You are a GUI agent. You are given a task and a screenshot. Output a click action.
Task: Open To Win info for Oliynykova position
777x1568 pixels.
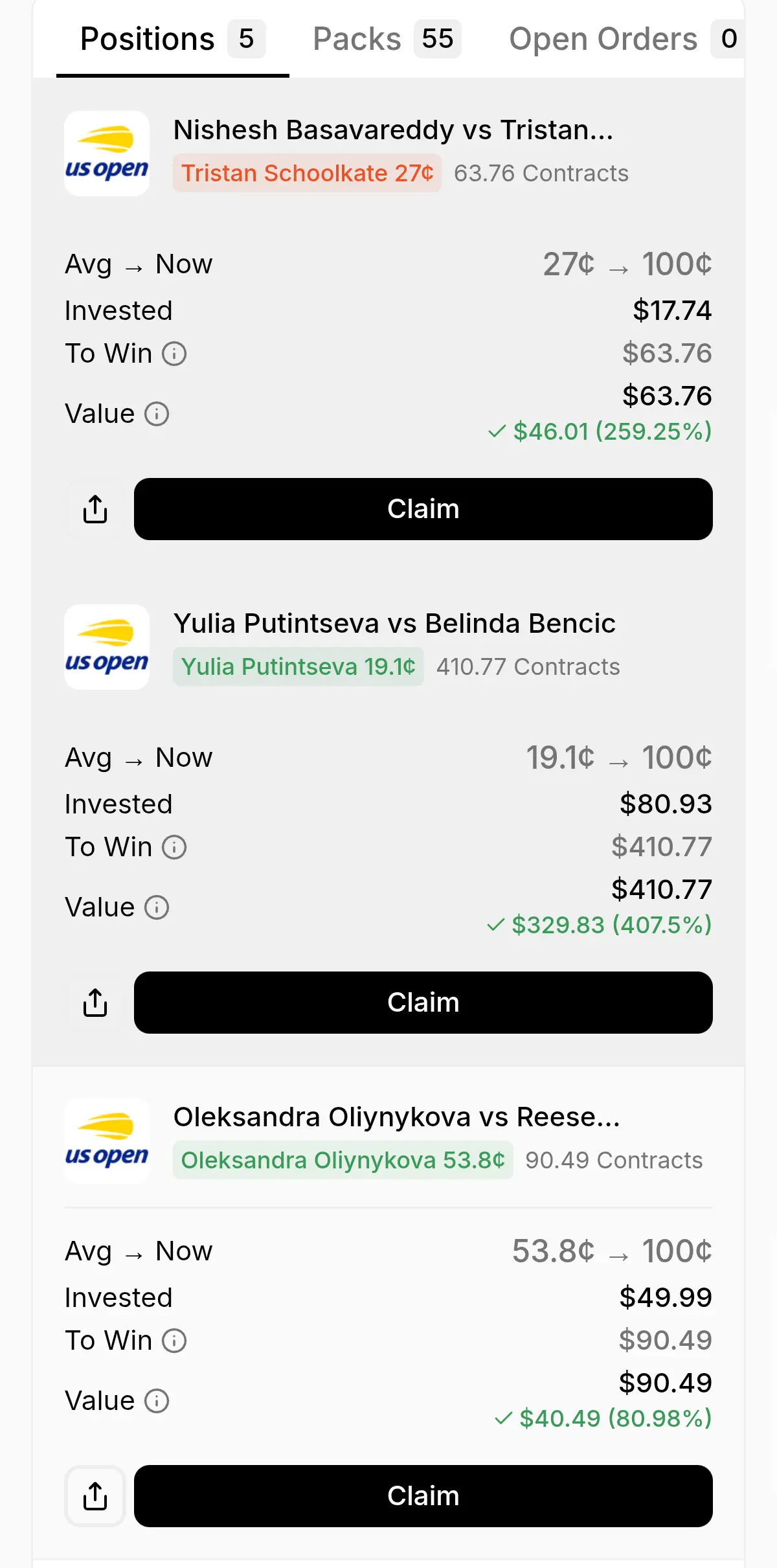(174, 1341)
